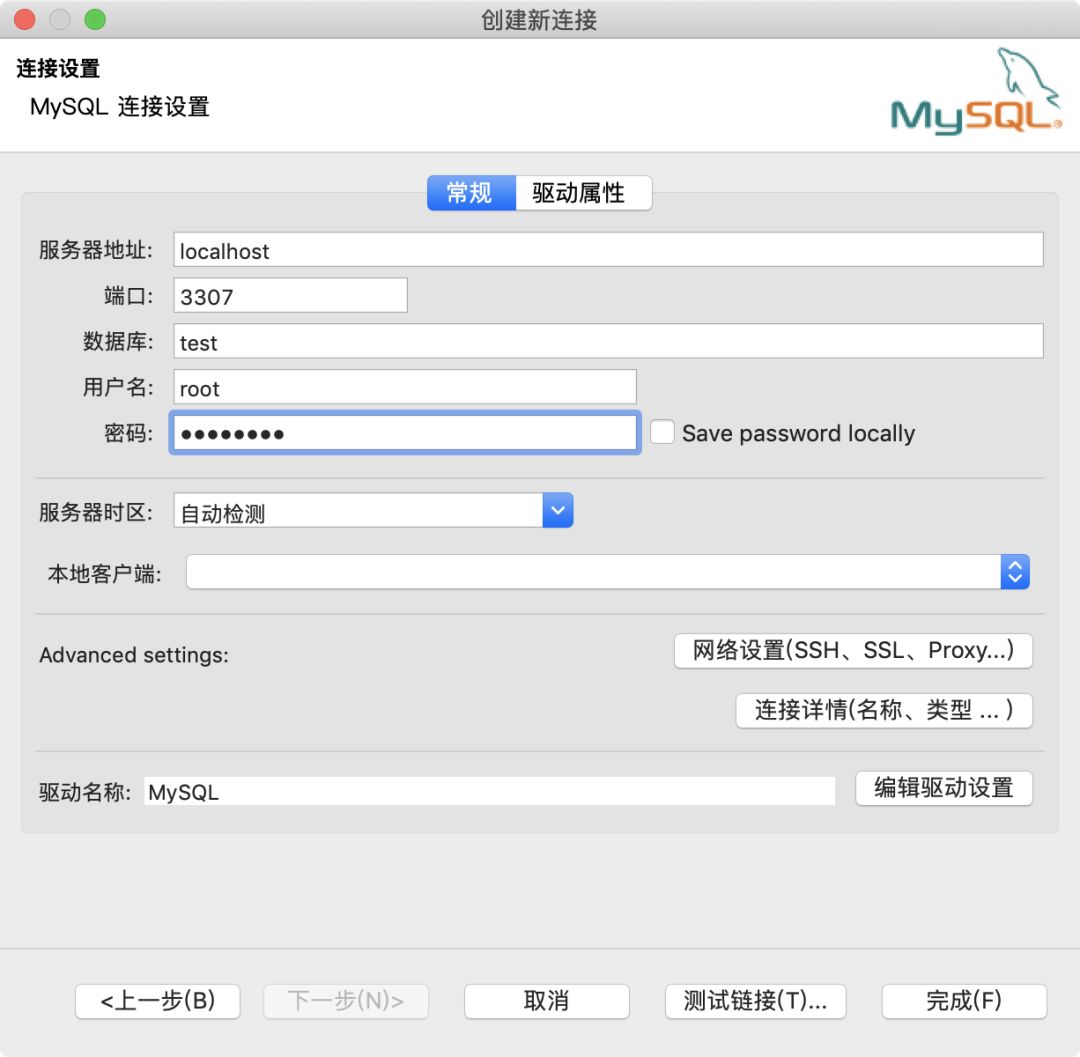Click 测试链接(T)... to test connection
1080x1057 pixels.
[x=755, y=1001]
